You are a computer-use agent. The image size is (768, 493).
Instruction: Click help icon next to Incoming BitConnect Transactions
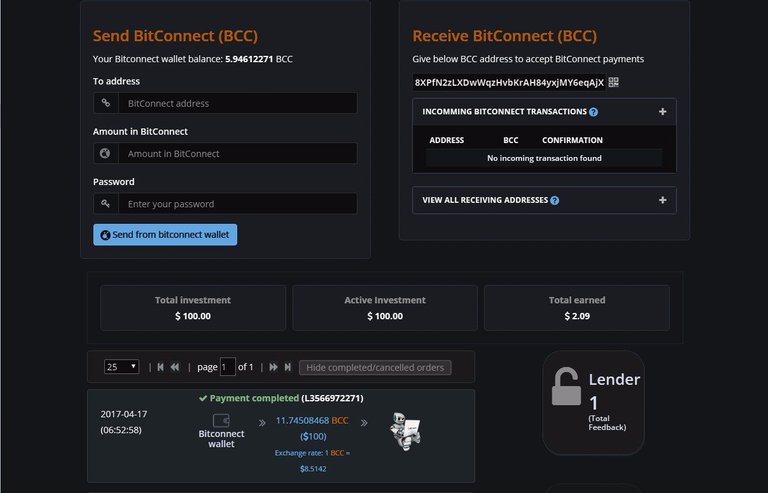point(594,112)
